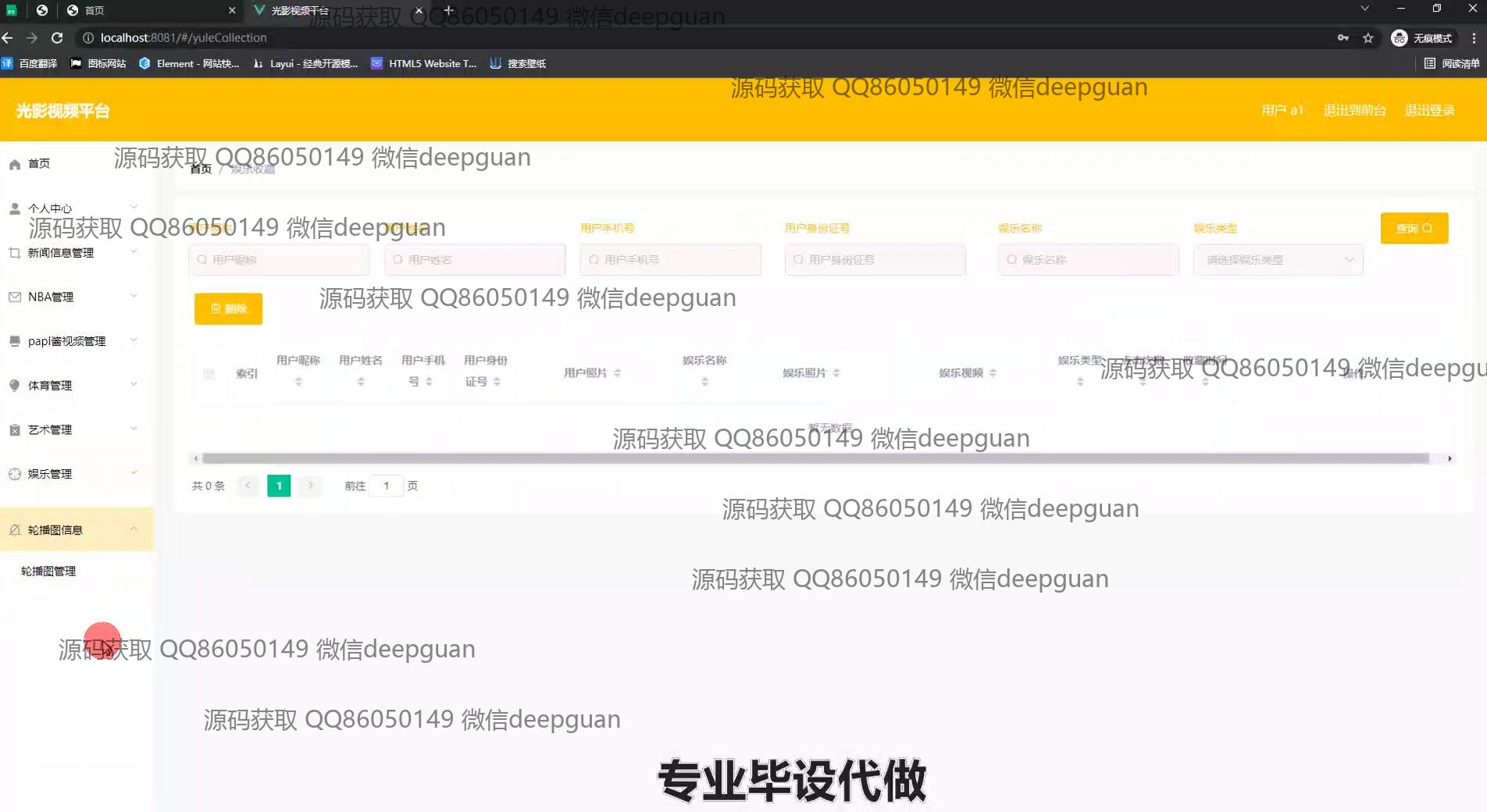Expand the 新闻信息管理 menu chevron
Viewport: 1487px width, 812px height.
134,251
